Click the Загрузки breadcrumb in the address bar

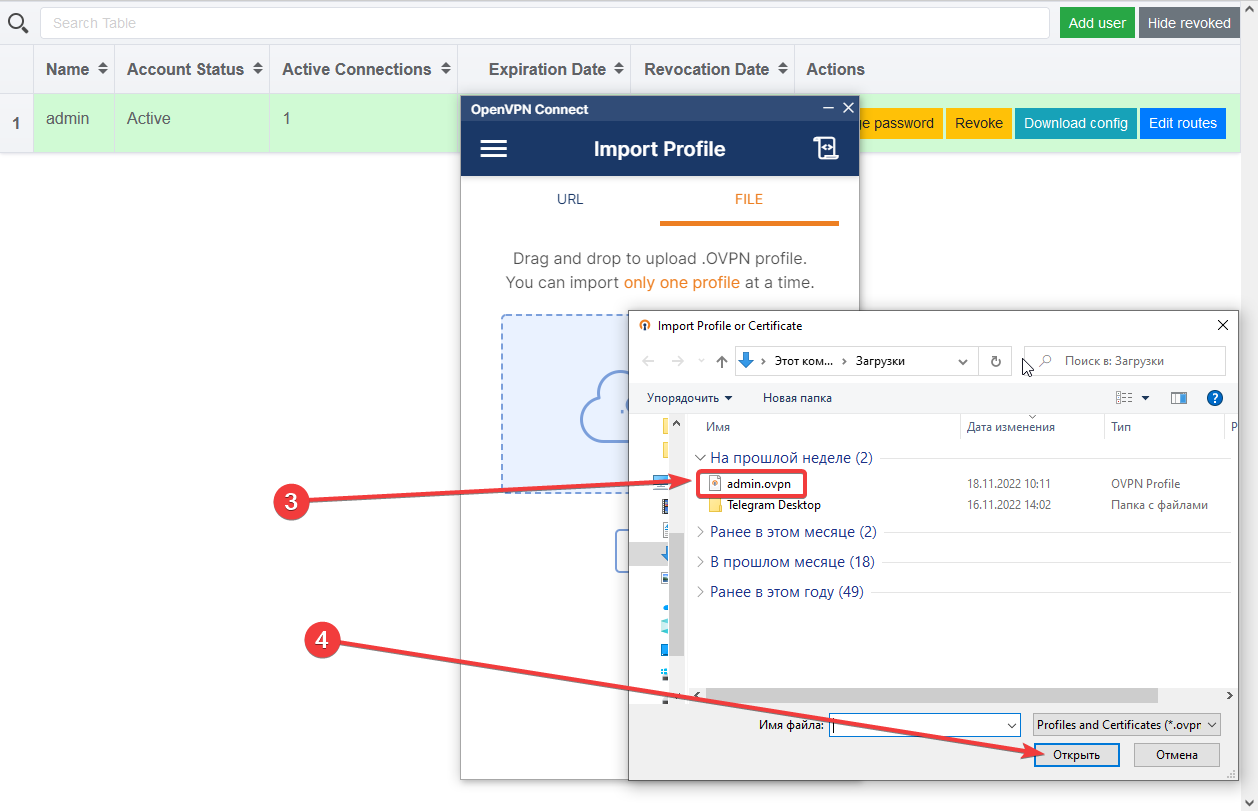click(880, 361)
